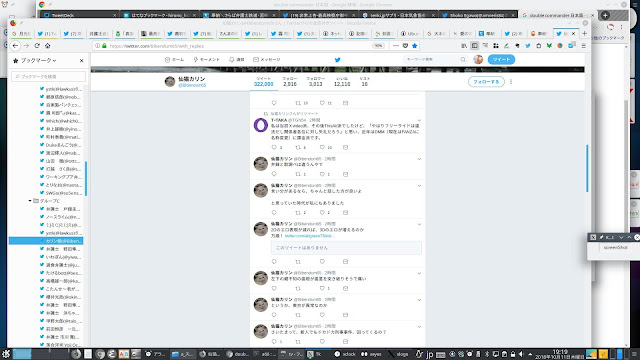Select ツイート 322,000 profile tab
Image resolution: width=640 pixels, height=360 pixels.
264,82
